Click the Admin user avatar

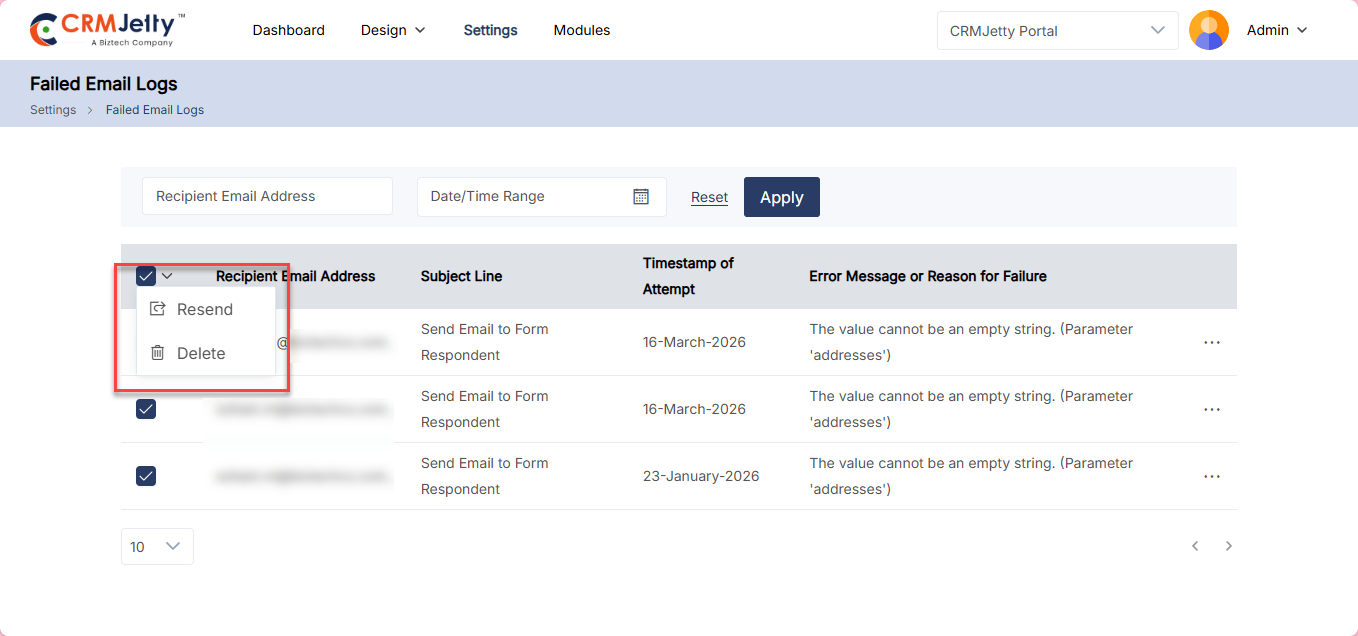pos(1208,30)
